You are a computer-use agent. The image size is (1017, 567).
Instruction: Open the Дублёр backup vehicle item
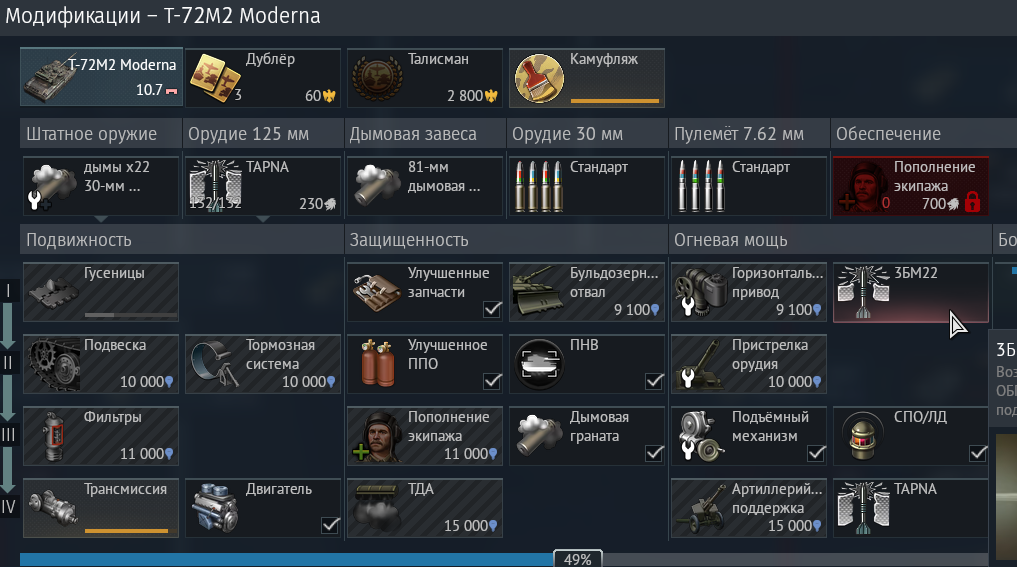tap(263, 77)
